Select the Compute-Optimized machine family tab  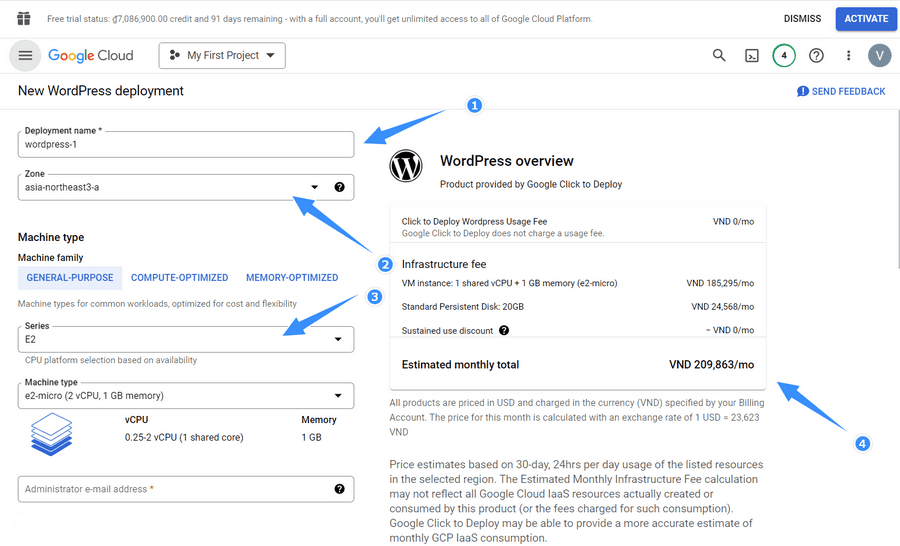tap(180, 278)
